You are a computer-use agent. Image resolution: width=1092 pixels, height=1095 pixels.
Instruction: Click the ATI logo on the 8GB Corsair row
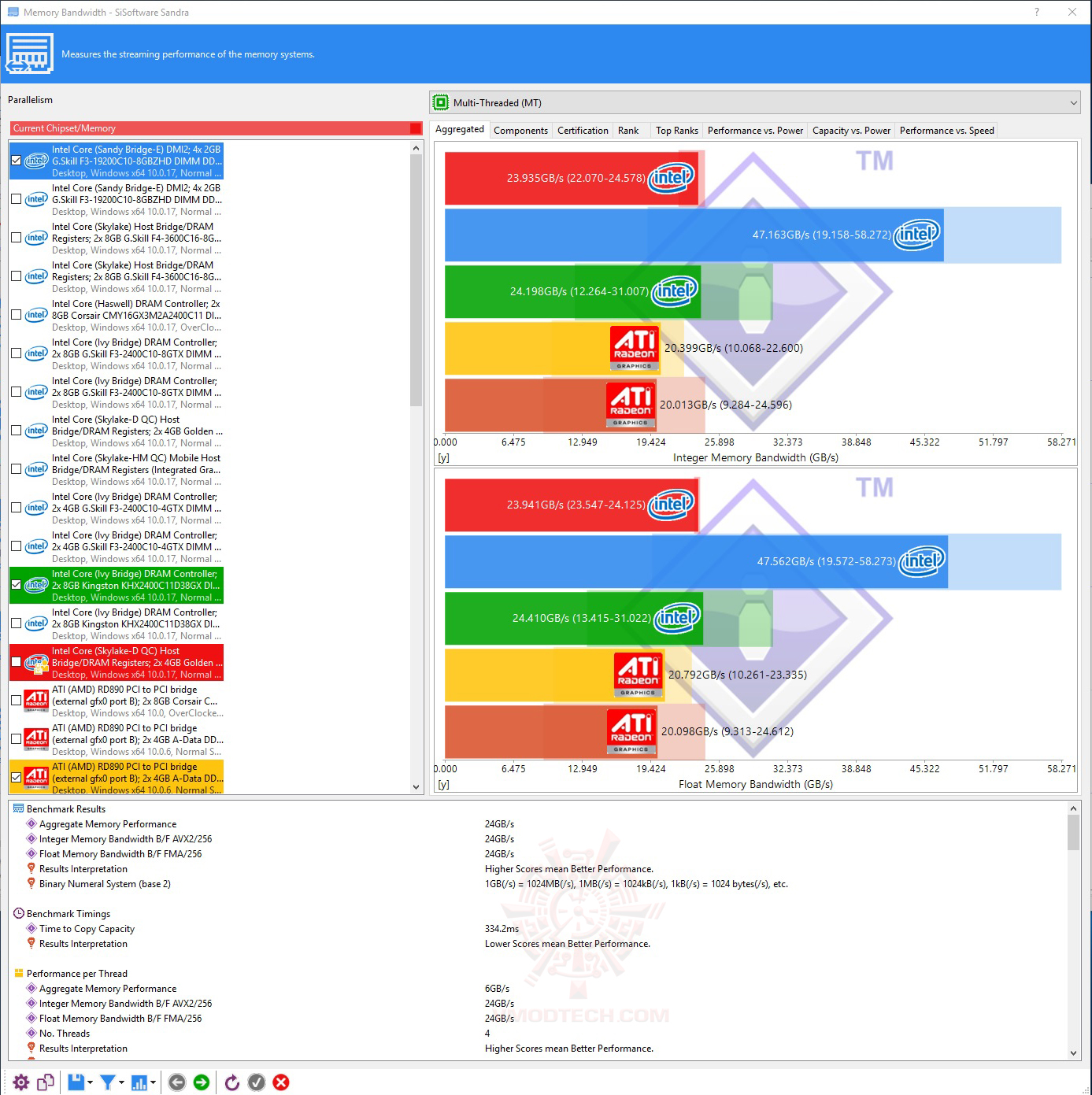[x=36, y=700]
